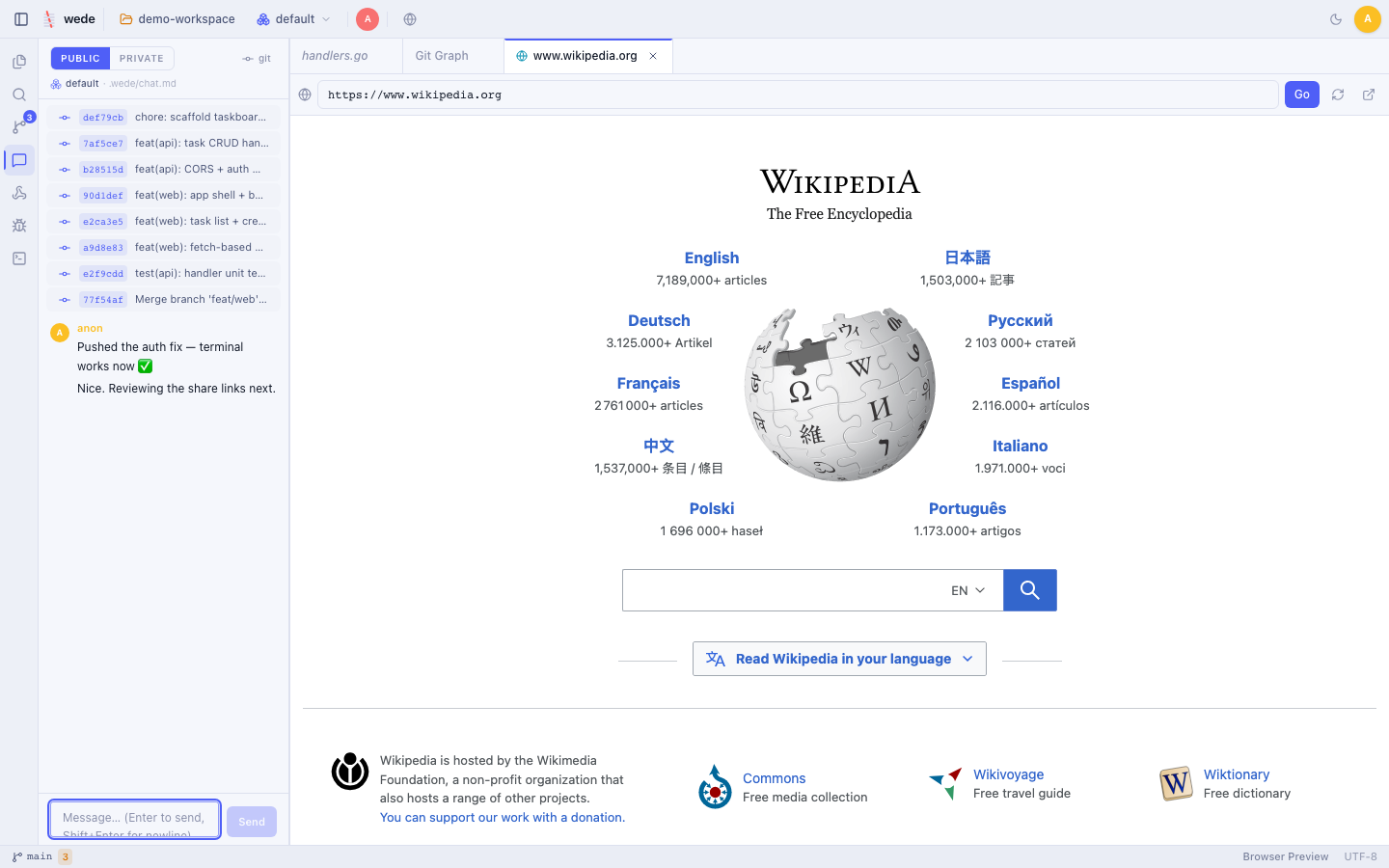Select commit 7af5ce7 task CRUD handlers
The image size is (1389, 868).
coord(164,144)
